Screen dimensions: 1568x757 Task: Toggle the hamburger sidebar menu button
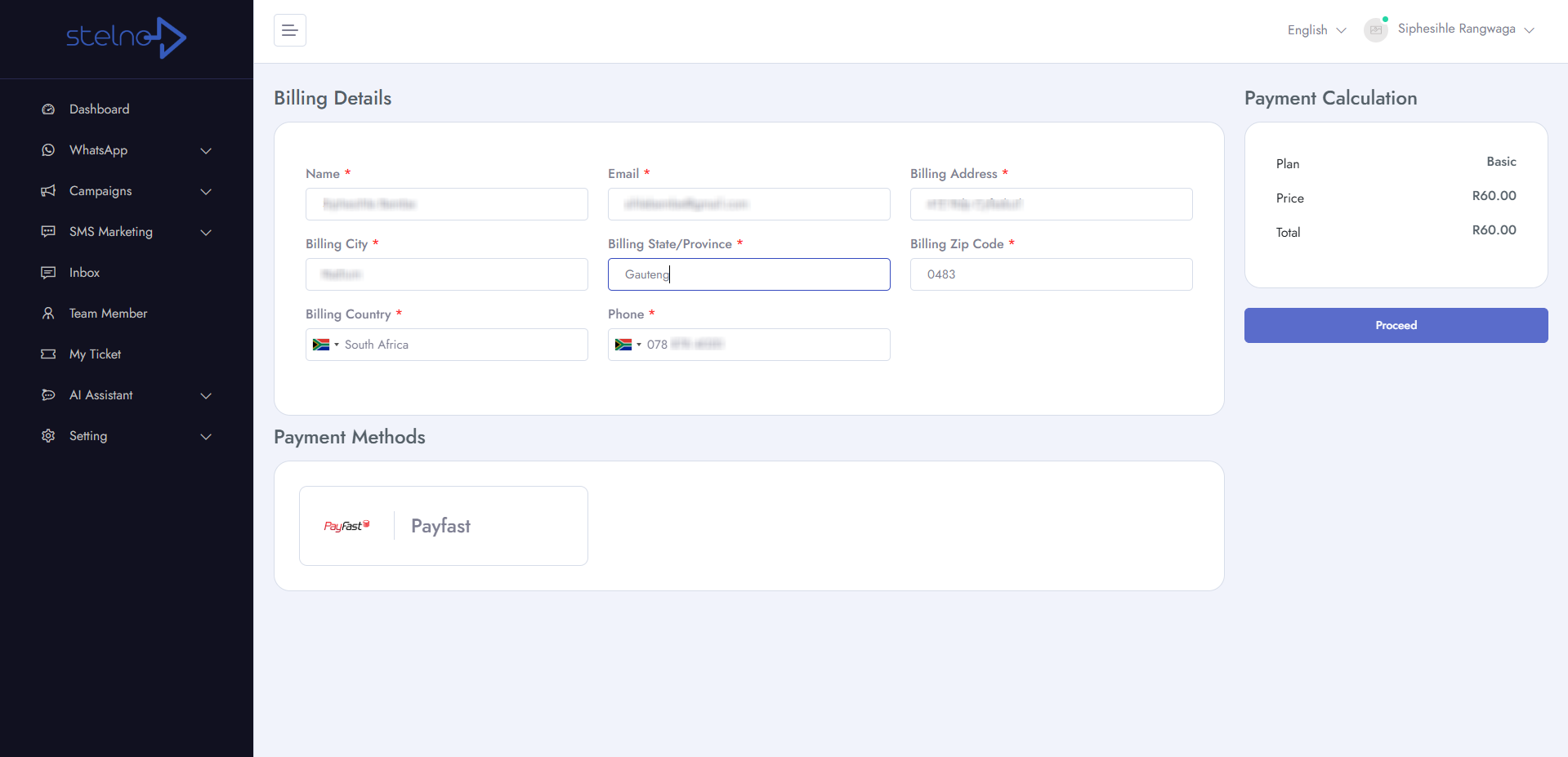tap(289, 30)
